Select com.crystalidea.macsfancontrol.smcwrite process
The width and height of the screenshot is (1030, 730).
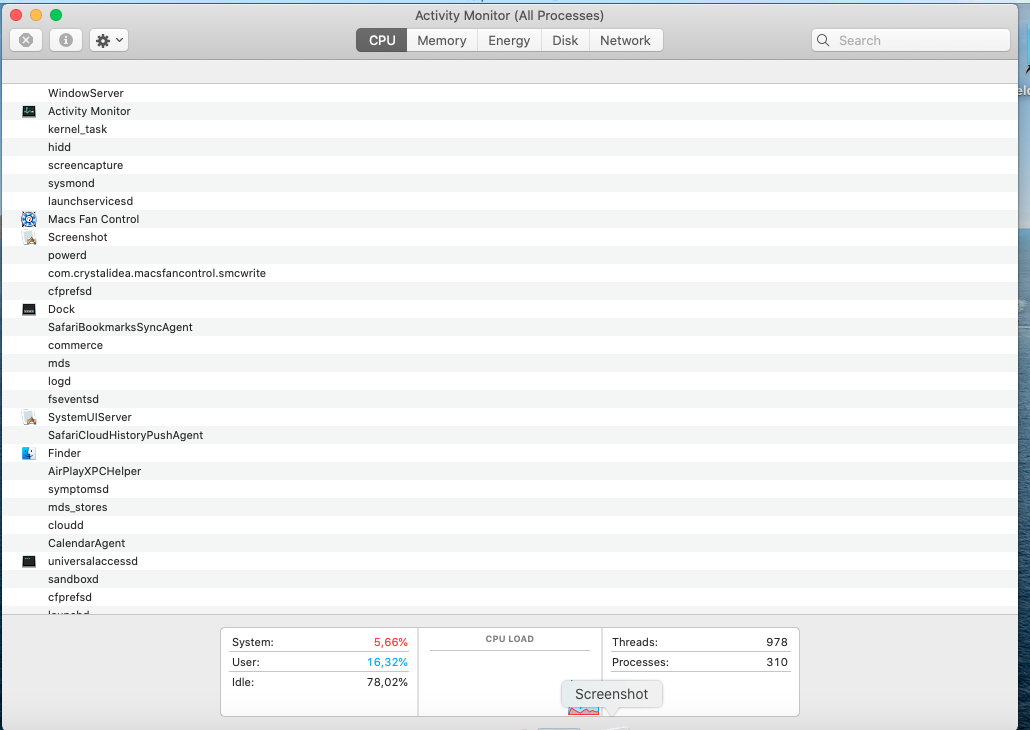pyautogui.click(x=157, y=273)
